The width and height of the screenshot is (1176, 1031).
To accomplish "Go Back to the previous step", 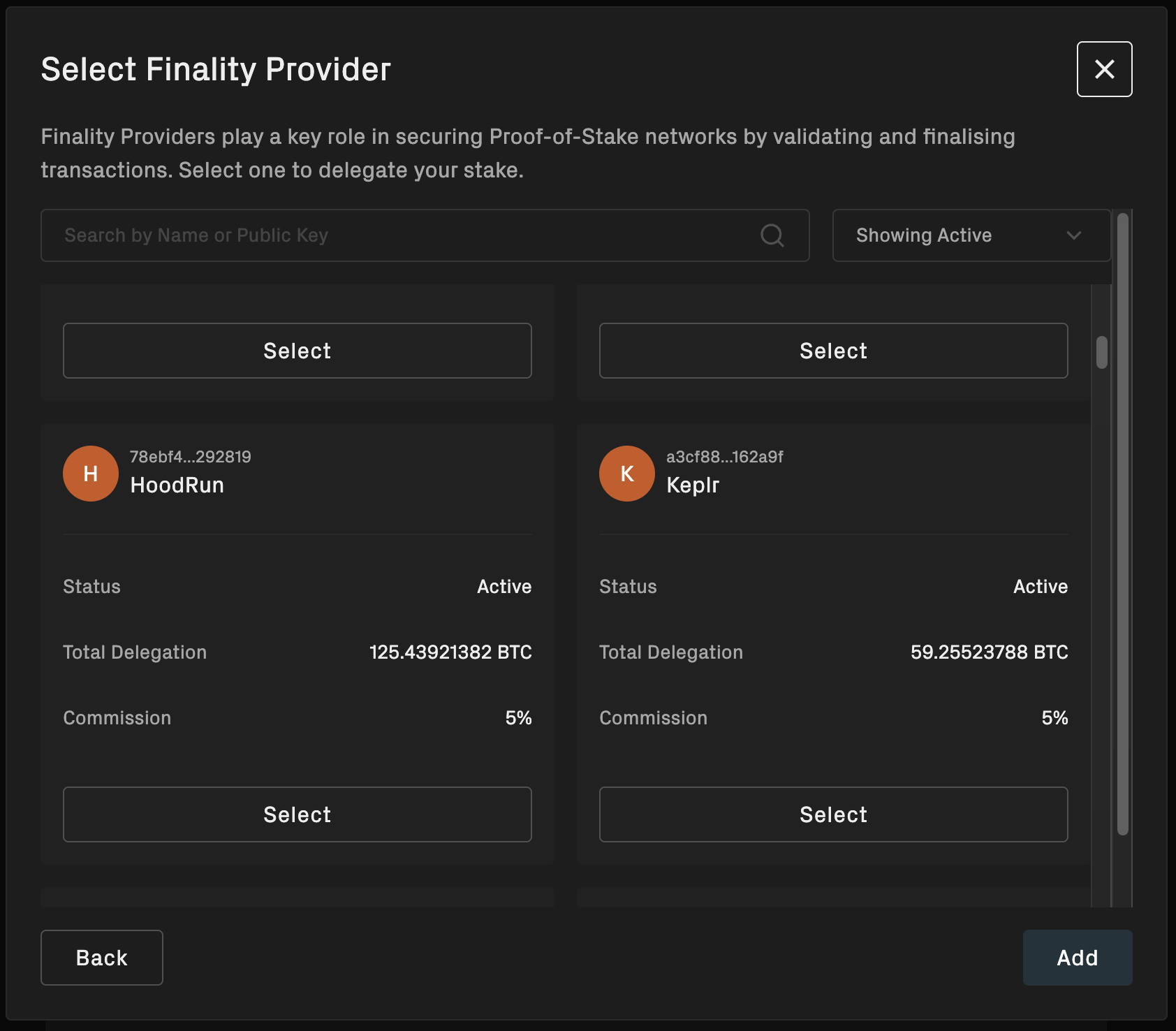I will [x=101, y=958].
